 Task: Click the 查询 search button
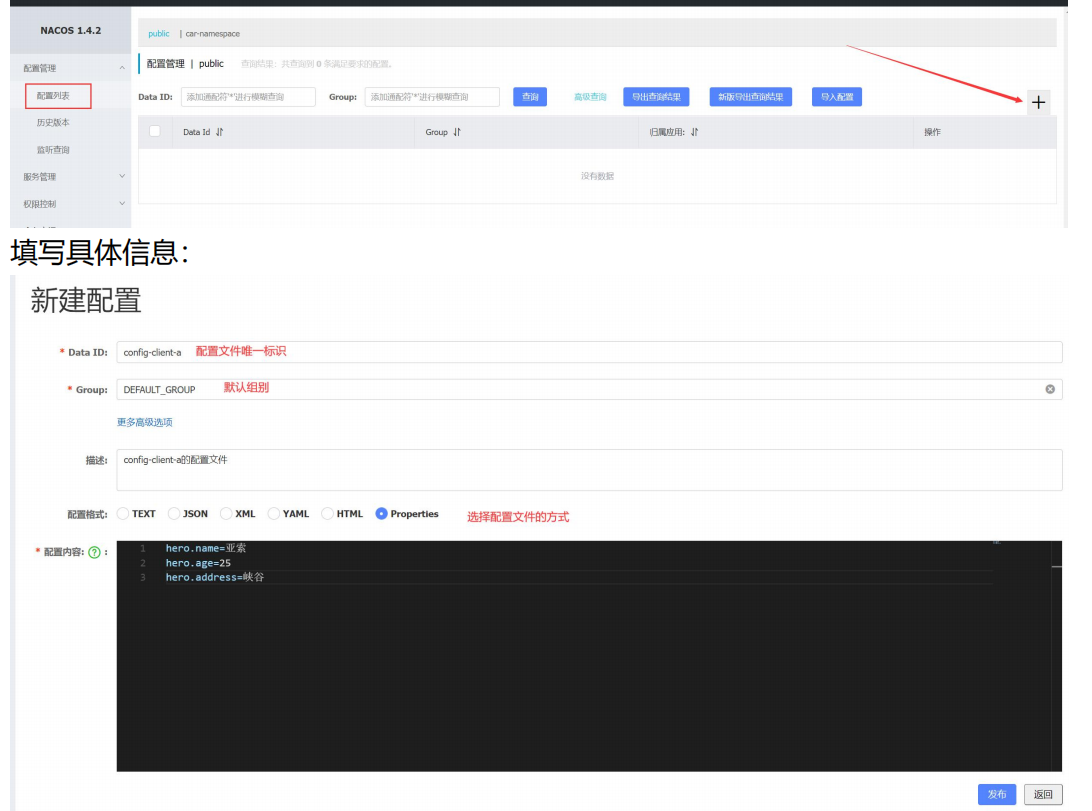pos(530,97)
